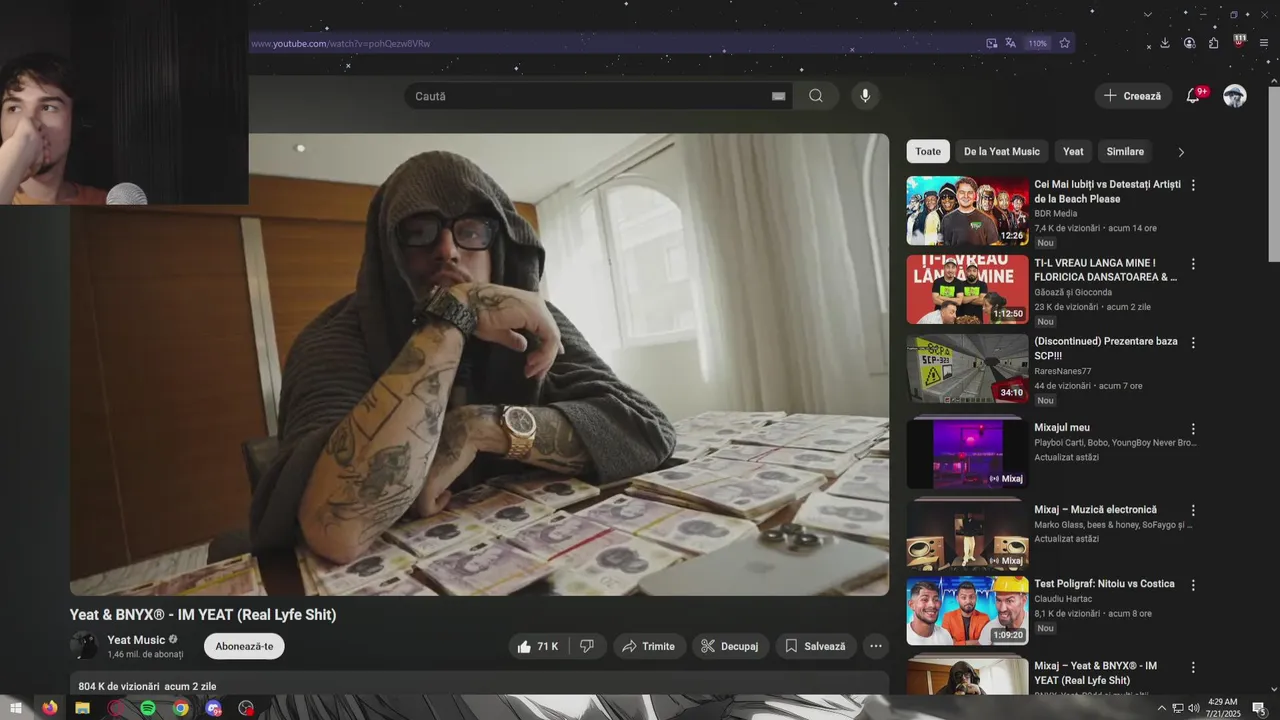Open the on-screen keyboard icon in search
Image resolution: width=1280 pixels, height=720 pixels.
778,96
